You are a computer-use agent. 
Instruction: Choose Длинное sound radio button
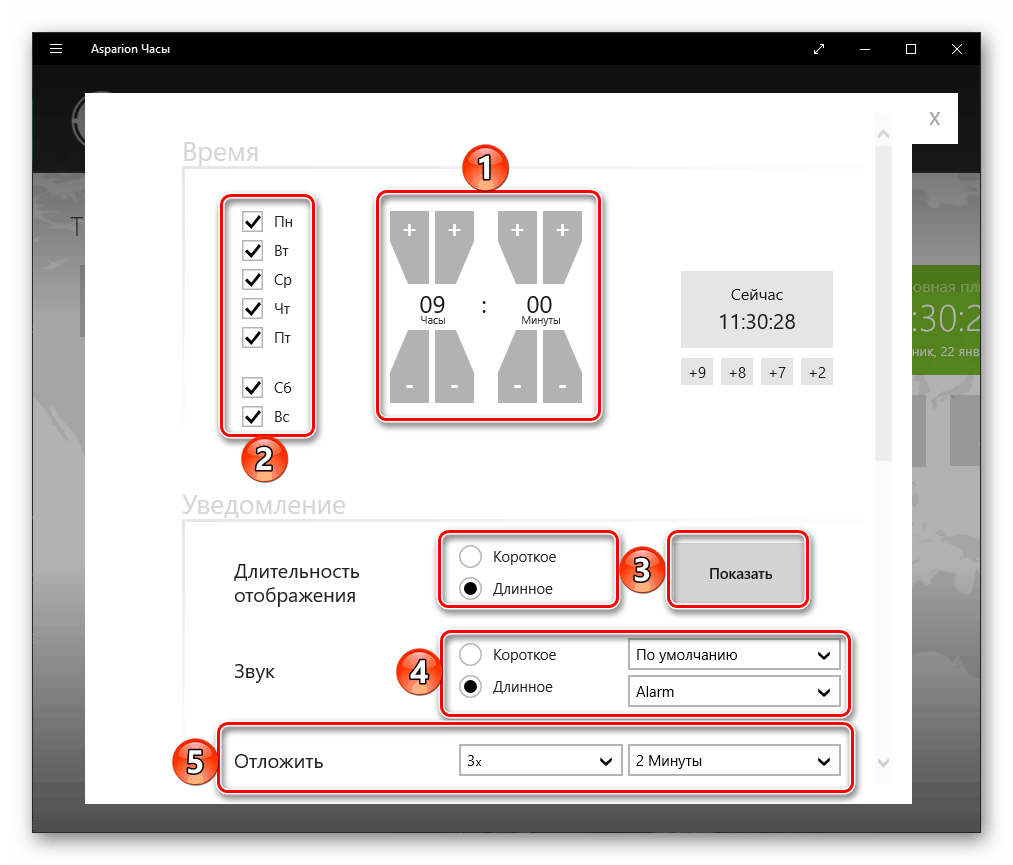click(x=470, y=687)
